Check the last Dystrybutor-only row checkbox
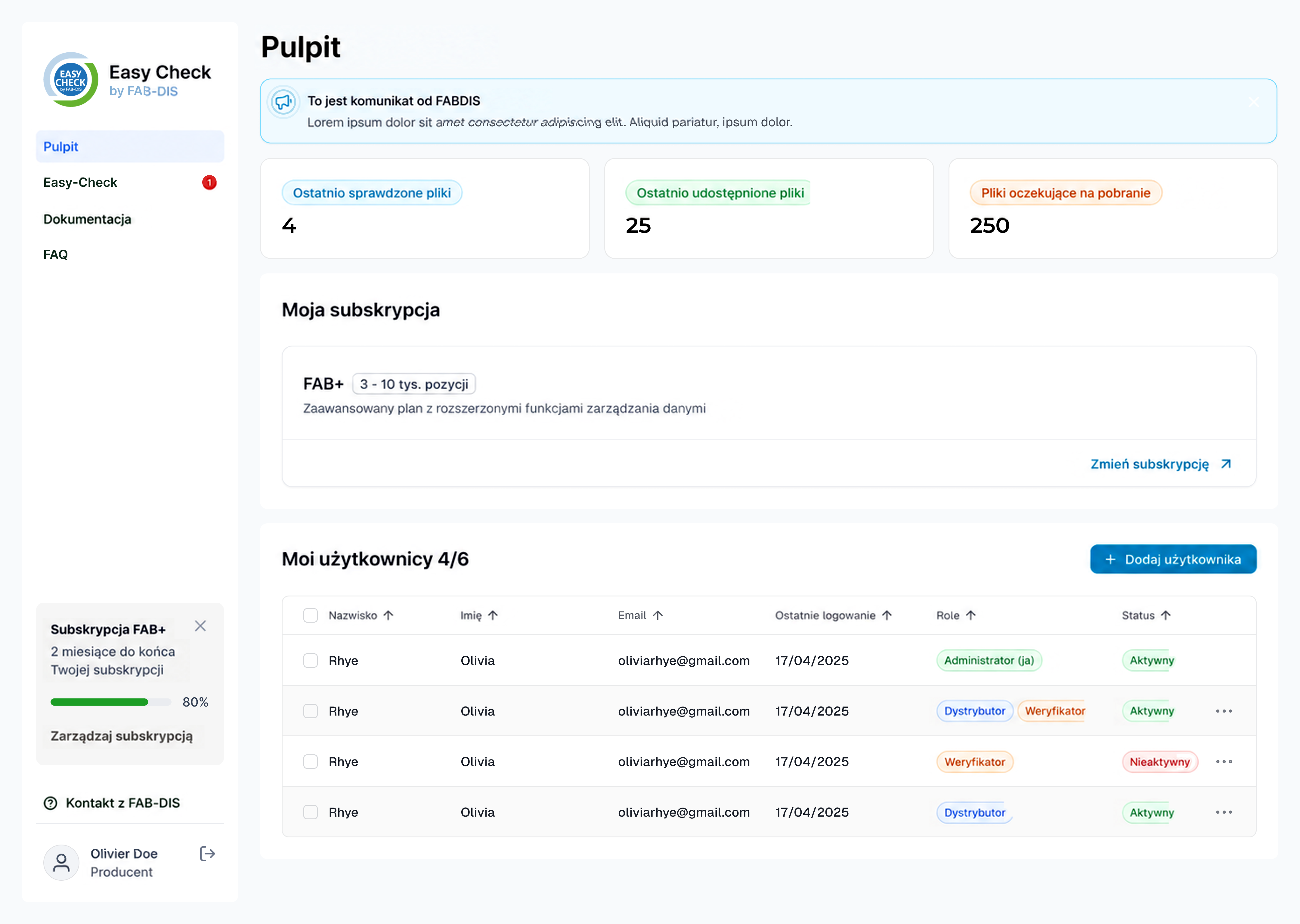1300x924 pixels. point(310,812)
